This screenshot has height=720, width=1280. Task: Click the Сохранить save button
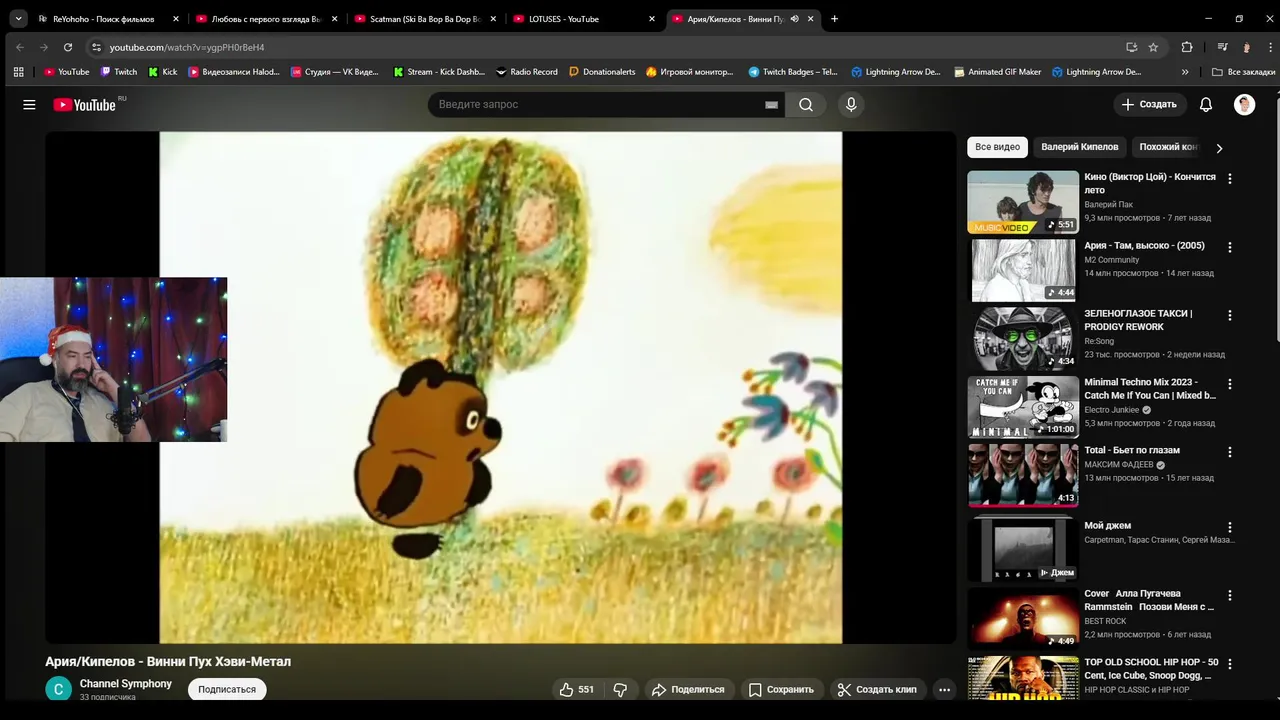tap(781, 689)
